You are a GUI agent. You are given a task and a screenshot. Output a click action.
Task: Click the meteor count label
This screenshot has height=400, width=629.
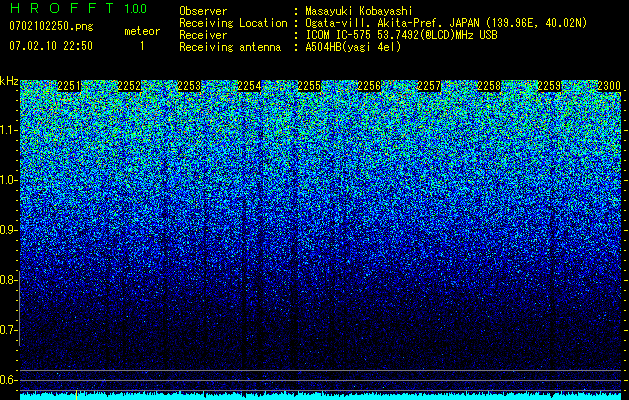pos(142,31)
